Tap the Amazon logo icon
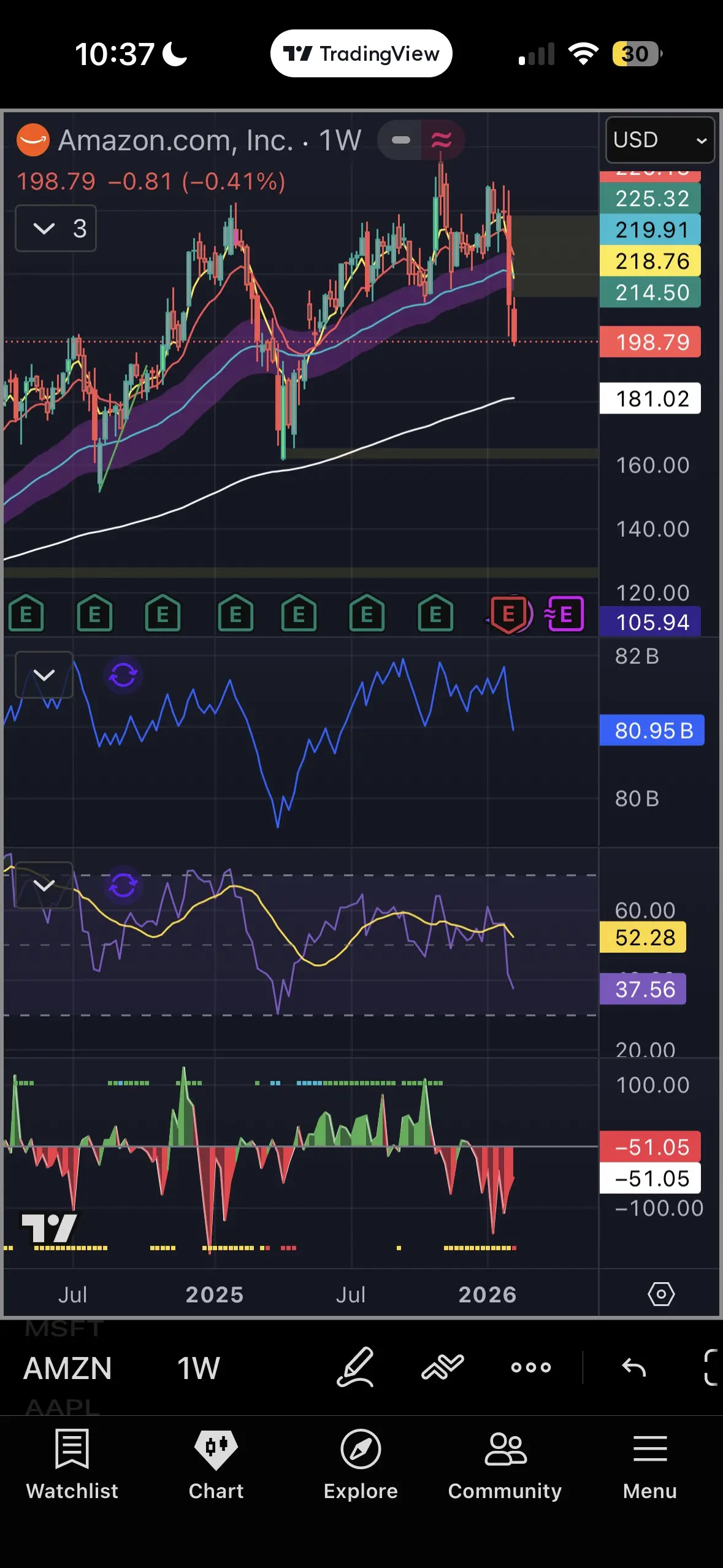Viewport: 723px width, 1568px height. coord(33,140)
